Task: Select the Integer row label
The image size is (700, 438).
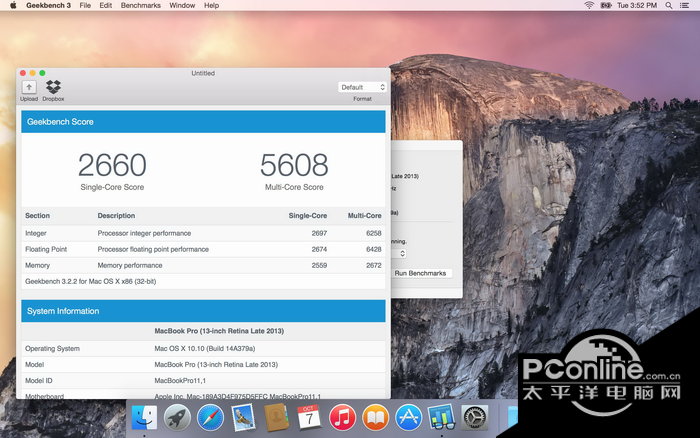Action: [36, 233]
